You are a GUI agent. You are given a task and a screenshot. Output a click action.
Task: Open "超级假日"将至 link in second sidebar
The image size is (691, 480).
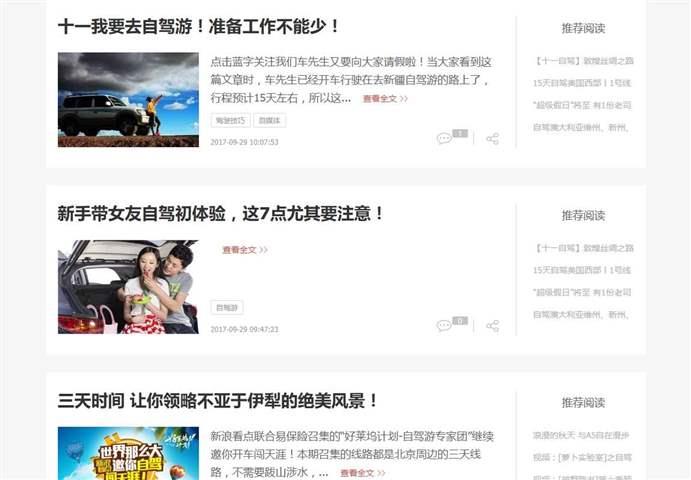click(x=584, y=292)
